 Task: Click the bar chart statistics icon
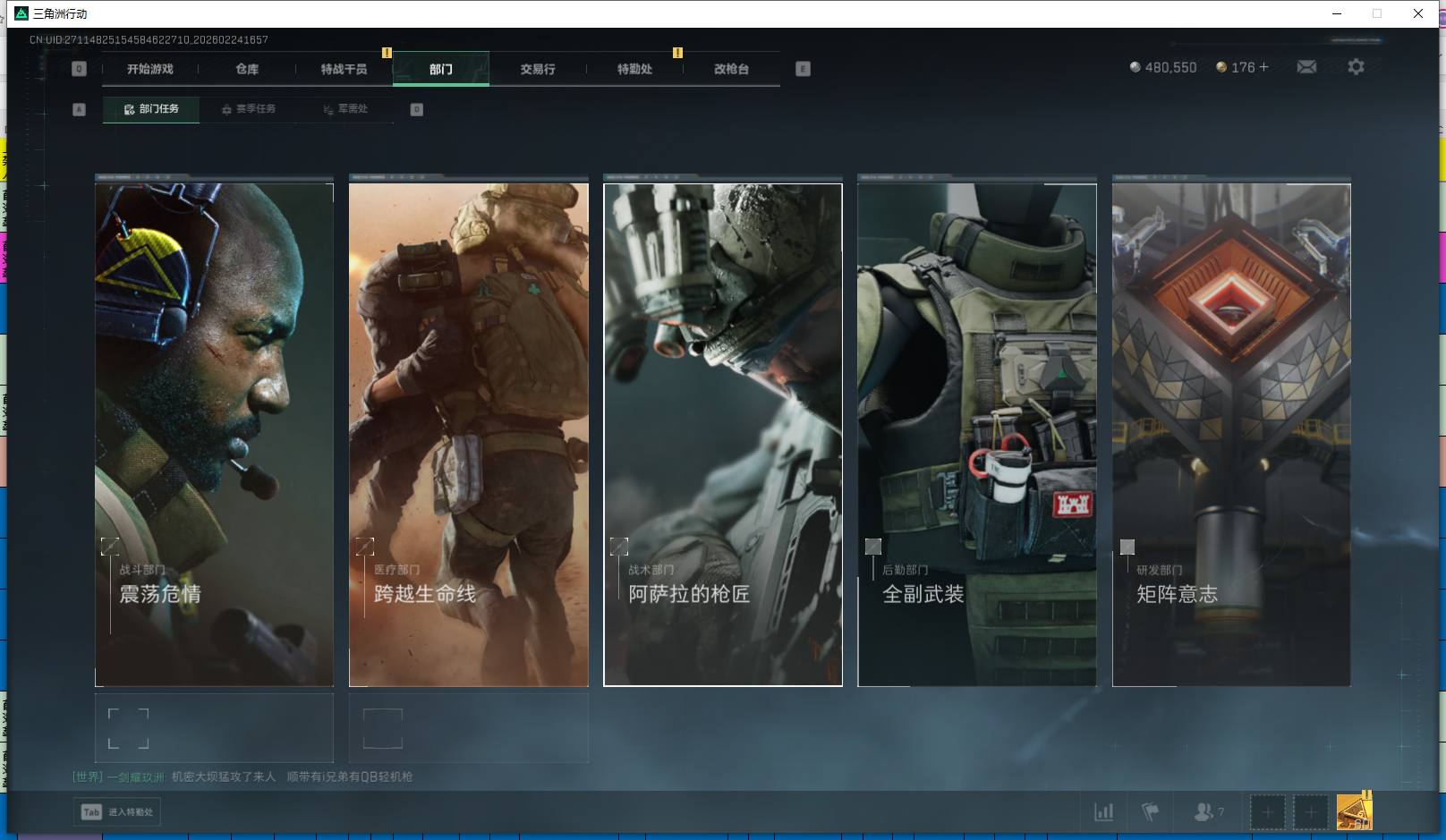click(x=1104, y=812)
